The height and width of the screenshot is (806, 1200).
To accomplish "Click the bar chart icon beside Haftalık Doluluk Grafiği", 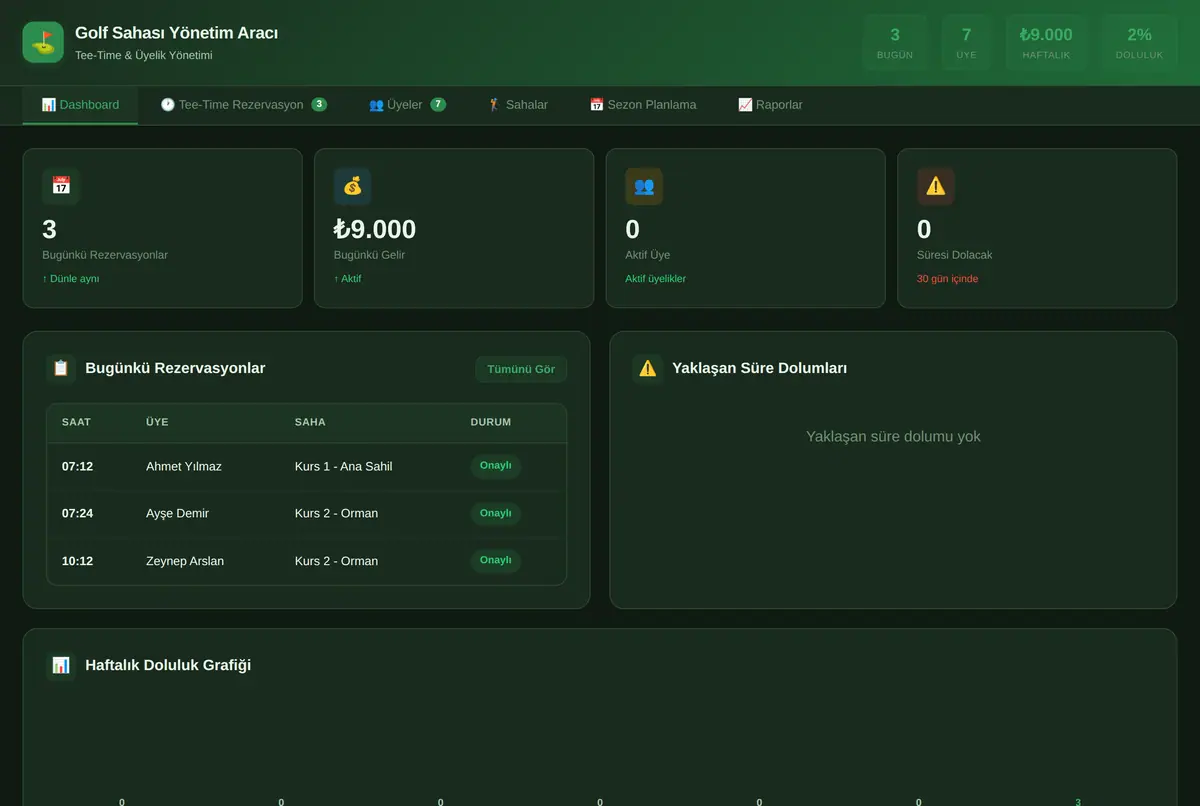I will [x=61, y=665].
